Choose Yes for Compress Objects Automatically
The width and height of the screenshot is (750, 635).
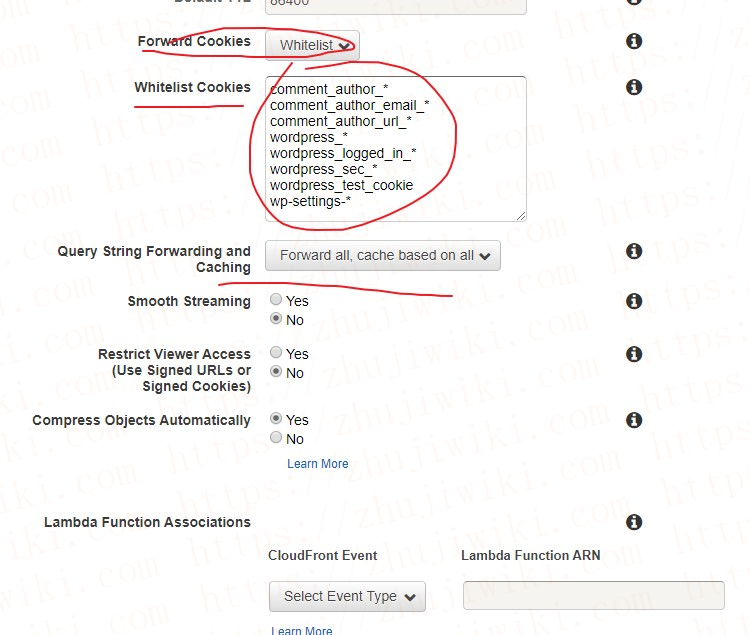point(276,418)
